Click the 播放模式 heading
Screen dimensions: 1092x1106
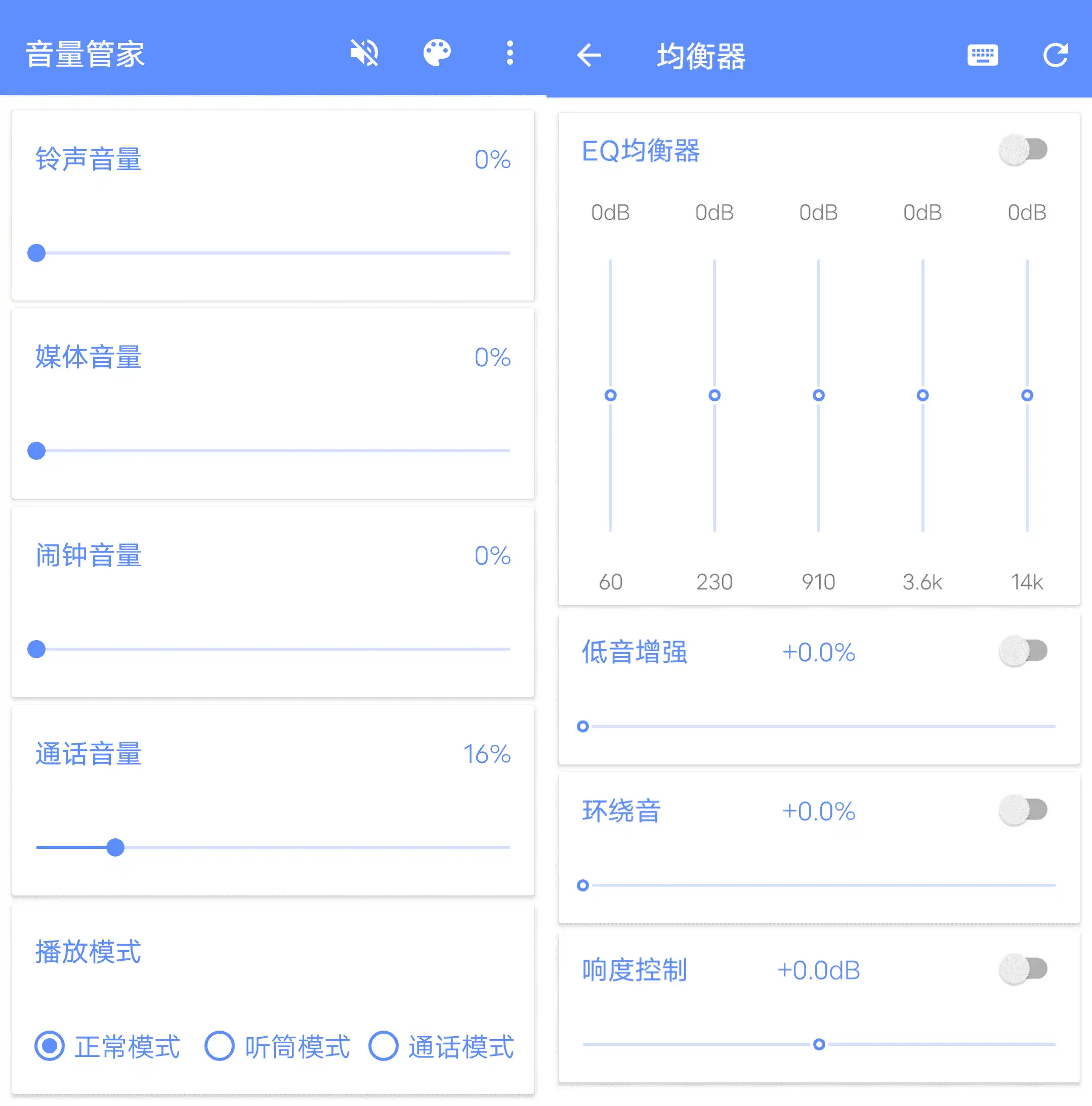88,952
